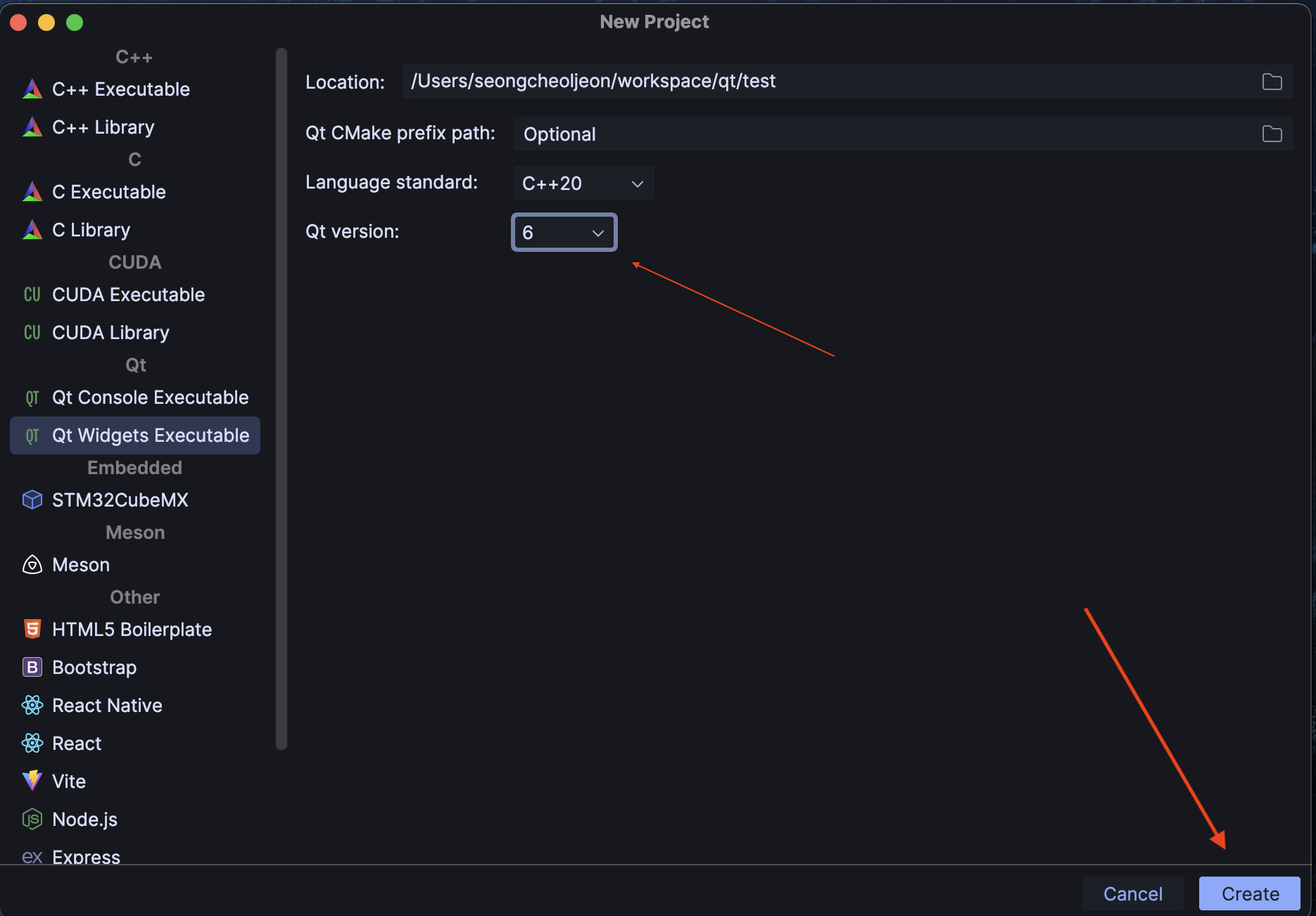Browse for the Qt CMake prefix path
Viewport: 1316px width, 916px height.
point(1272,134)
